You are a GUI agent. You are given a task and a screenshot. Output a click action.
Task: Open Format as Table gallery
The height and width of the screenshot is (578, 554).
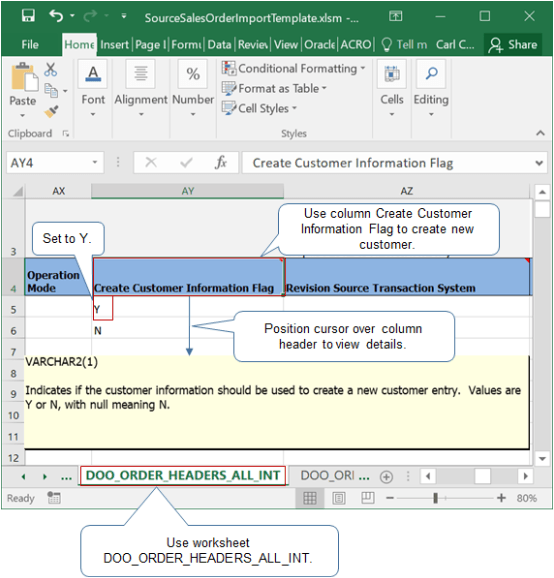(x=274, y=88)
